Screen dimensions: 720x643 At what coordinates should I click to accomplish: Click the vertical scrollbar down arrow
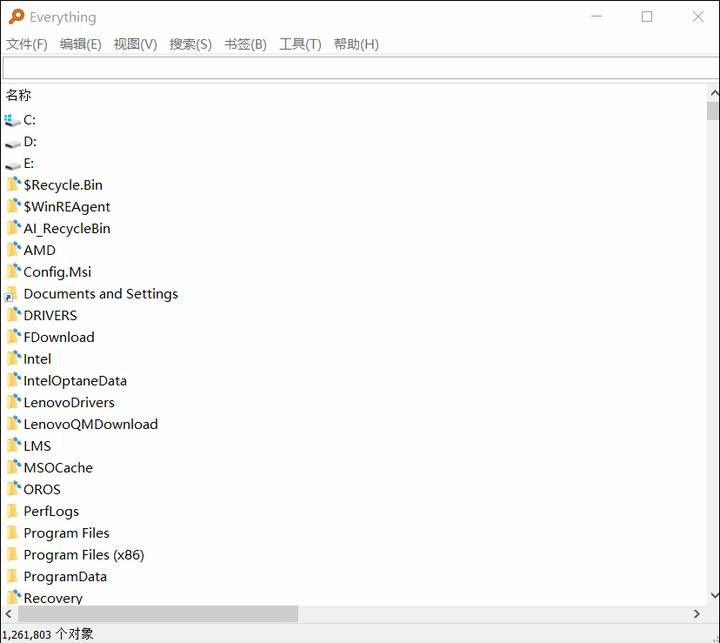tap(714, 595)
